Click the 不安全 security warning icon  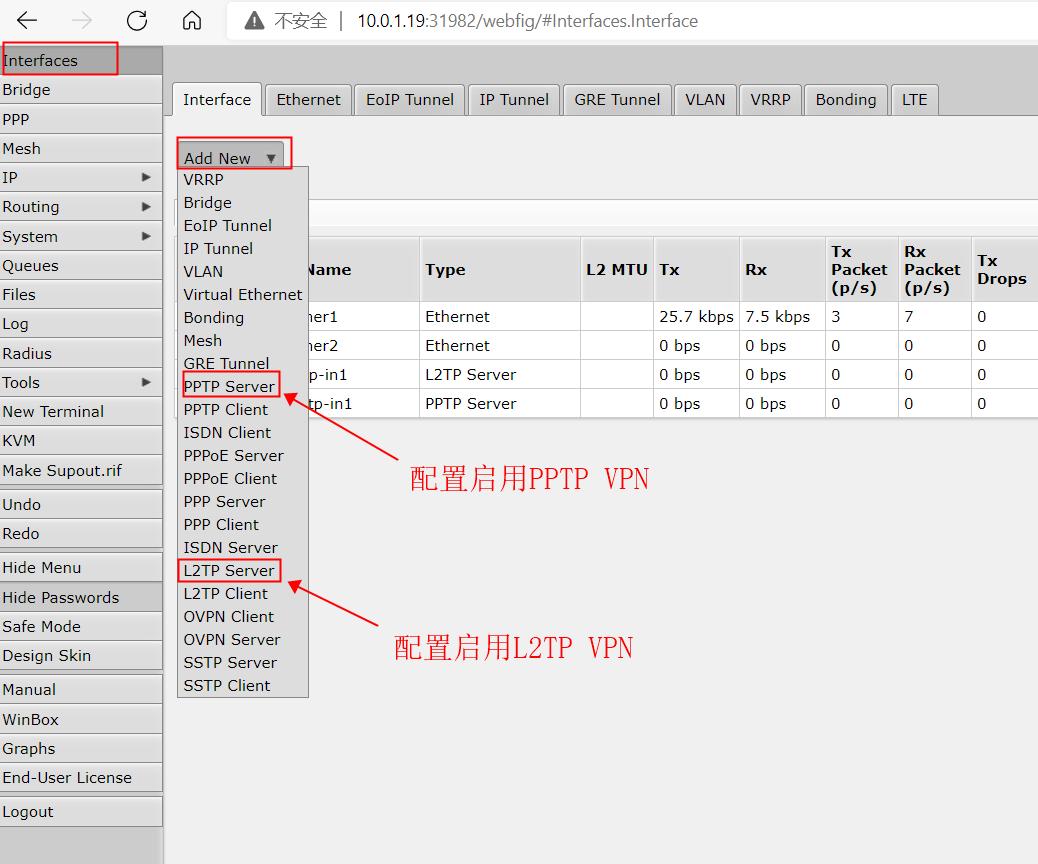pos(253,20)
